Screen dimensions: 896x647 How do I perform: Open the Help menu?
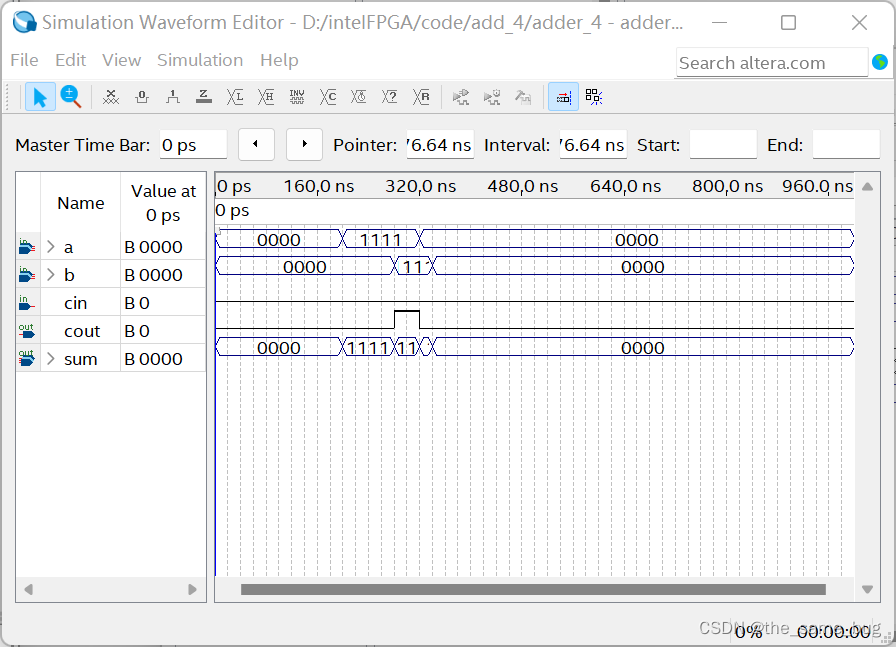[x=279, y=60]
